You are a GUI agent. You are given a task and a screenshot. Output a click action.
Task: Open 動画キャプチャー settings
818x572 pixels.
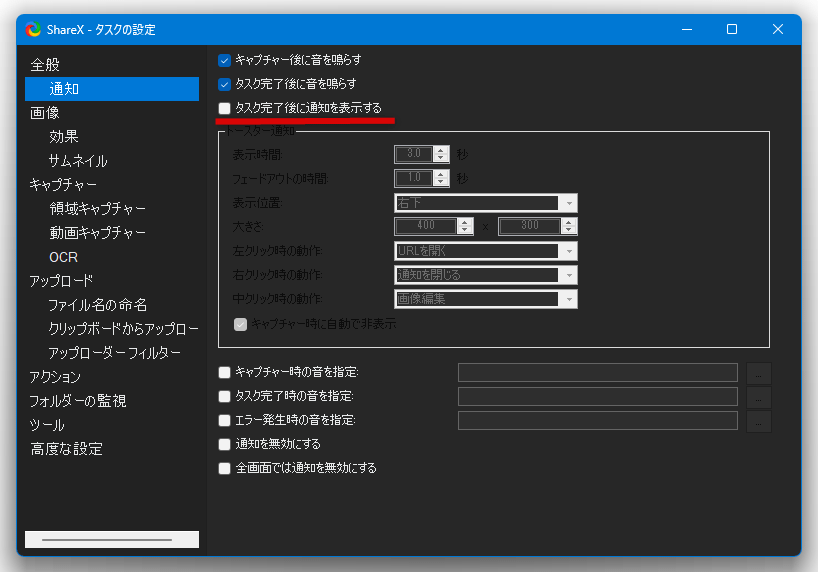point(98,233)
